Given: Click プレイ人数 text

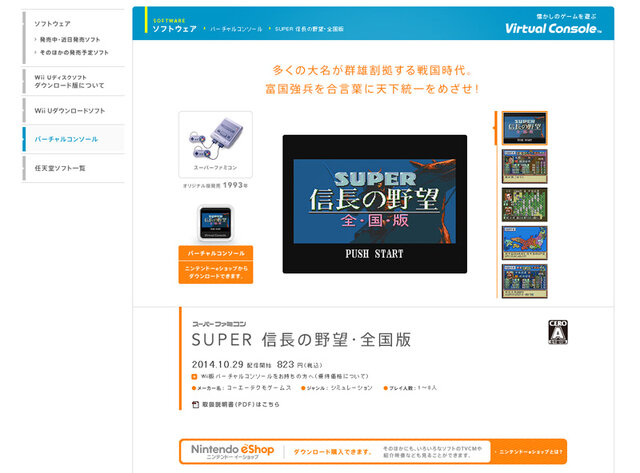Looking at the screenshot, I should click(x=410, y=388).
